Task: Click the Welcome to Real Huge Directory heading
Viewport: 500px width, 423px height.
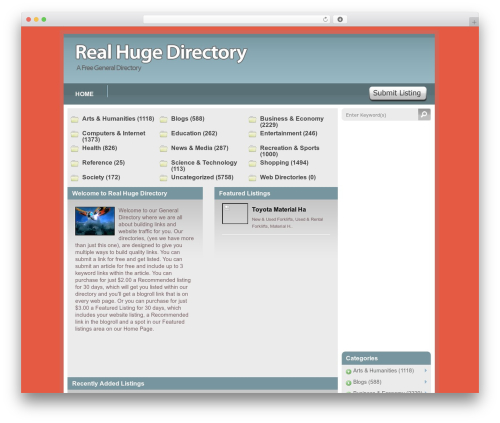Action: coord(119,193)
